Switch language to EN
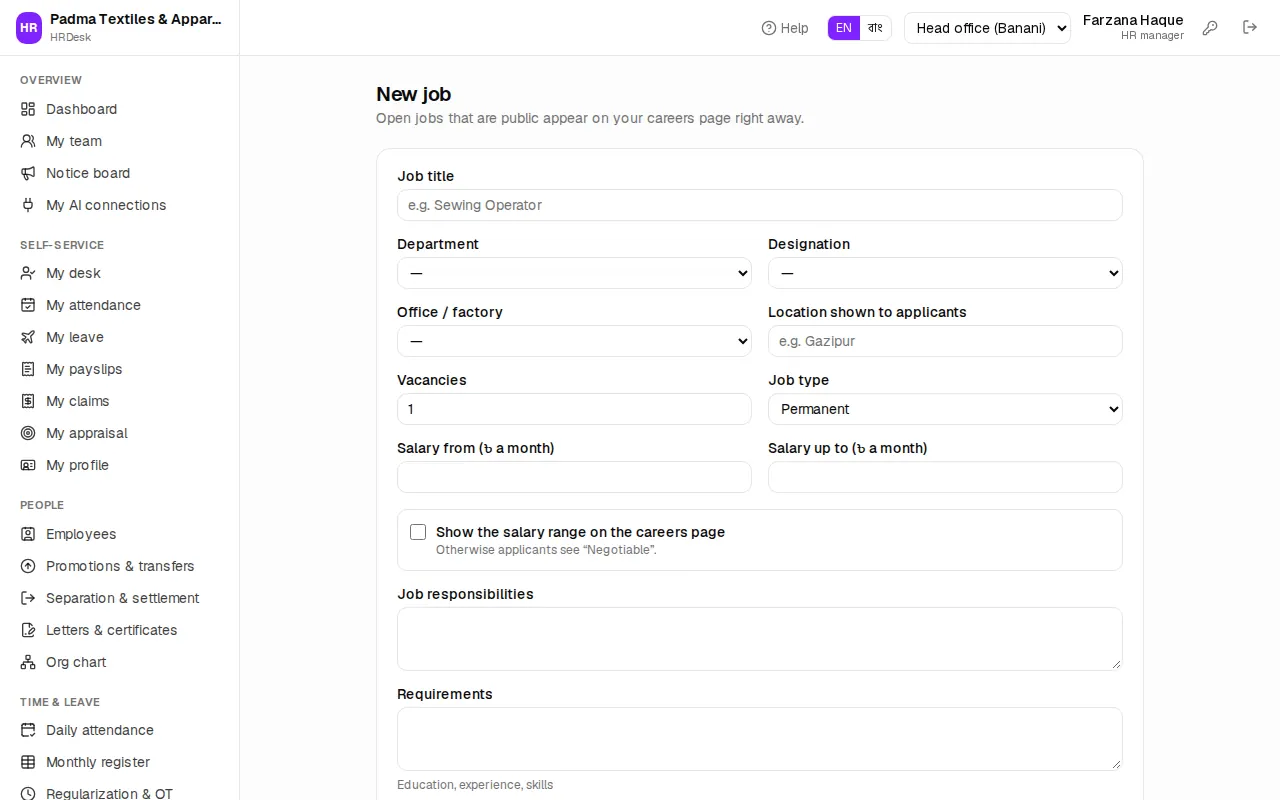Viewport: 1280px width, 800px height. click(x=844, y=28)
